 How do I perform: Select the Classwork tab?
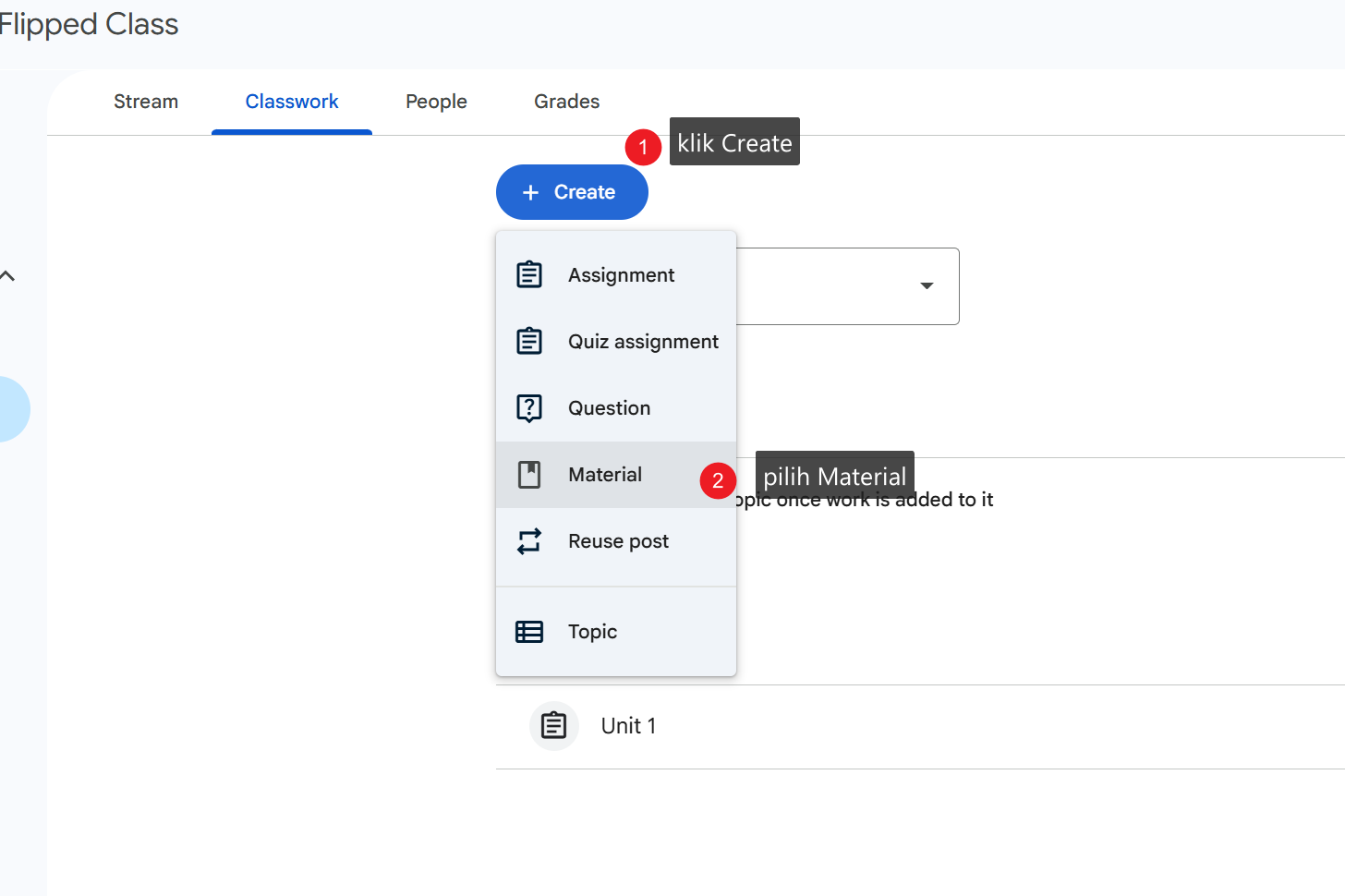pos(292,102)
